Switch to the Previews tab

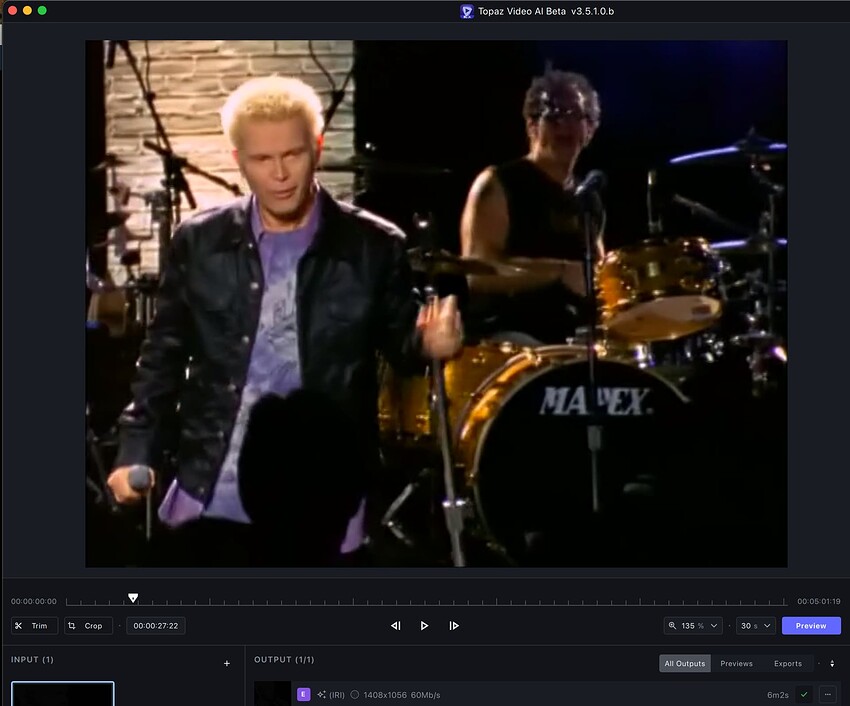[x=736, y=663]
